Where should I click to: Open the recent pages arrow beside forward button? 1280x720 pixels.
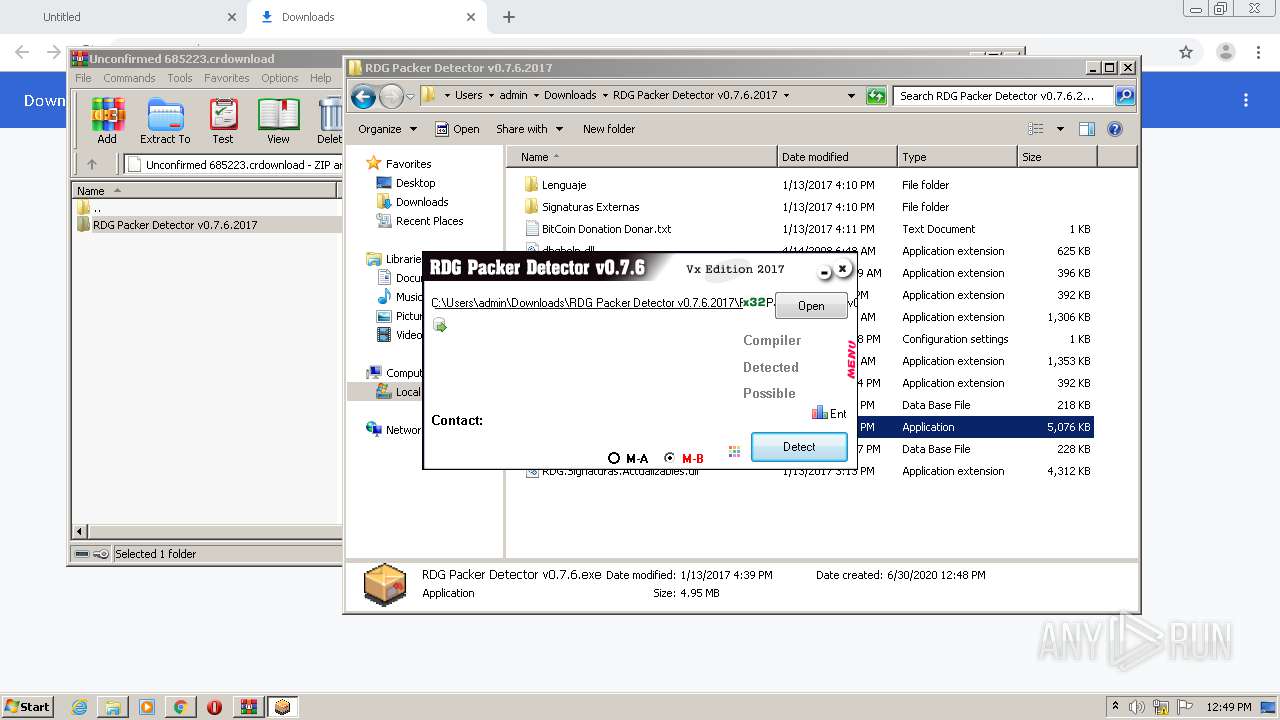point(410,96)
